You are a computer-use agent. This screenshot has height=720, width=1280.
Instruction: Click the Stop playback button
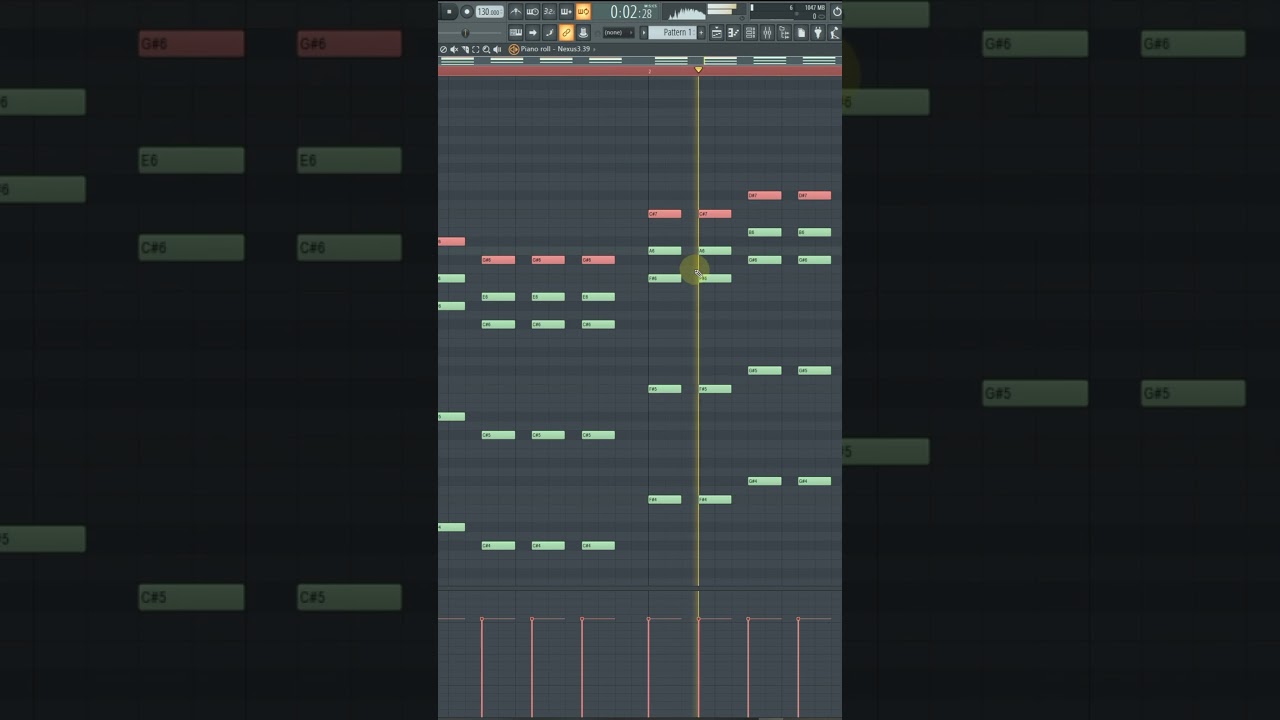pyautogui.click(x=449, y=12)
